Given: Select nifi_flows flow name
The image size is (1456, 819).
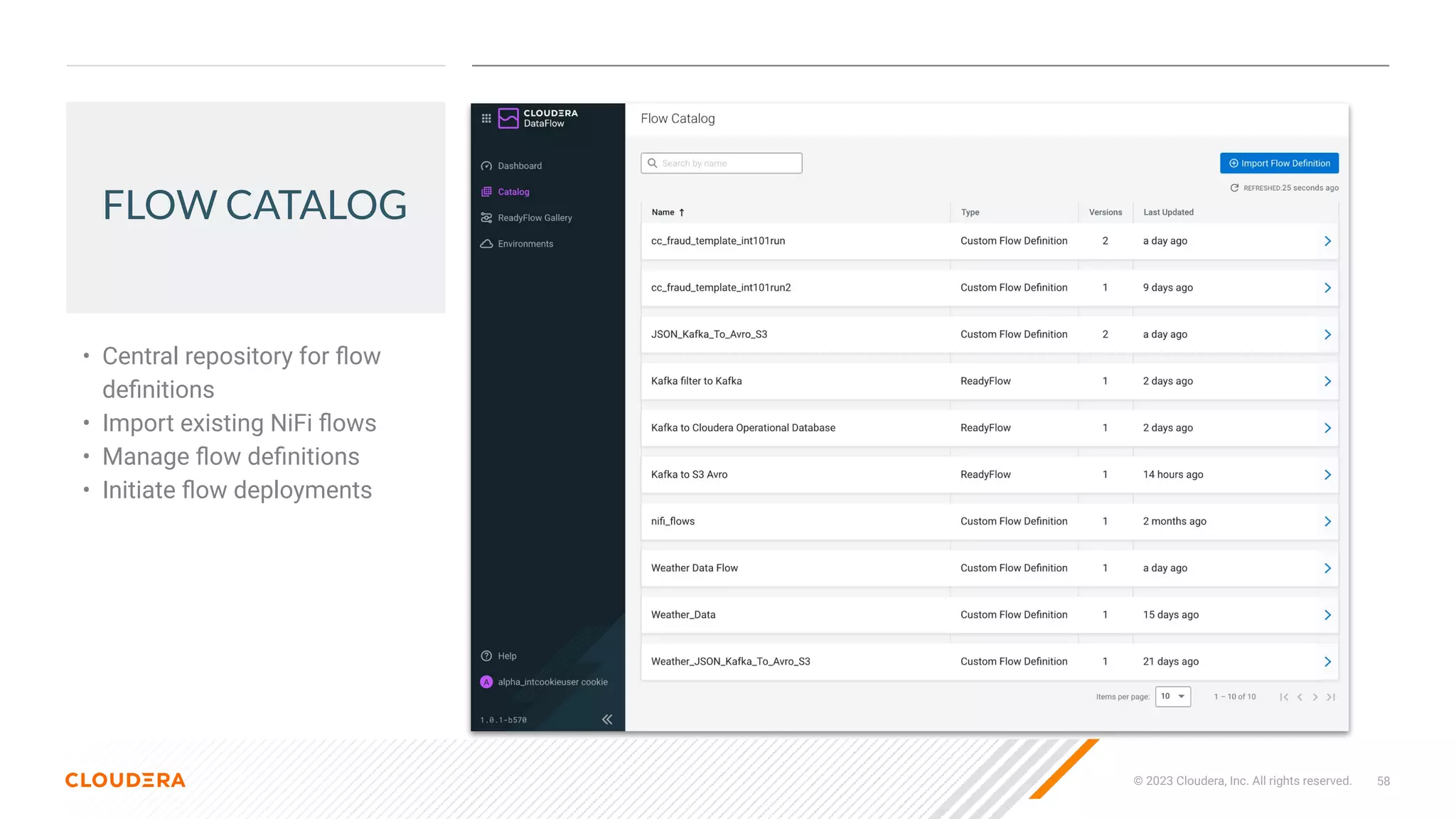Looking at the screenshot, I should 673,521.
